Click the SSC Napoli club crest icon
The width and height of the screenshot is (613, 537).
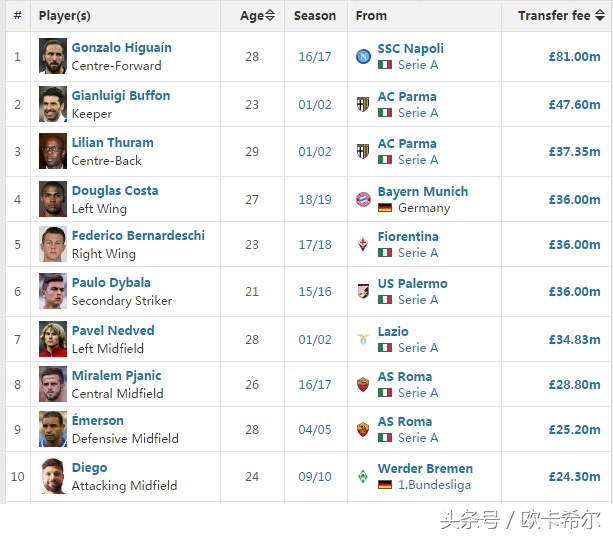[x=363, y=56]
